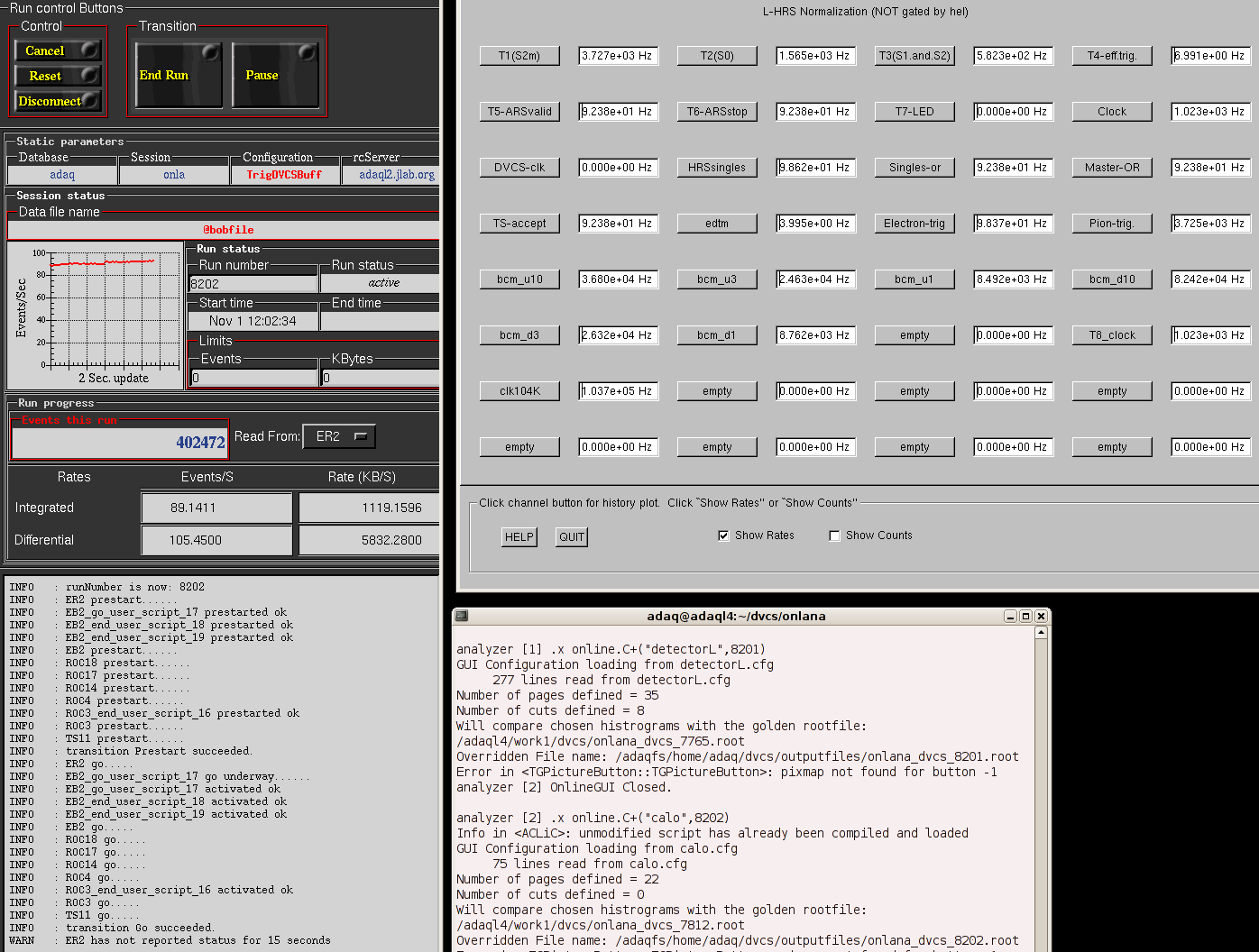Image resolution: width=1259 pixels, height=952 pixels.
Task: Click the WARN ER2 not reported log line
Action: (x=170, y=940)
